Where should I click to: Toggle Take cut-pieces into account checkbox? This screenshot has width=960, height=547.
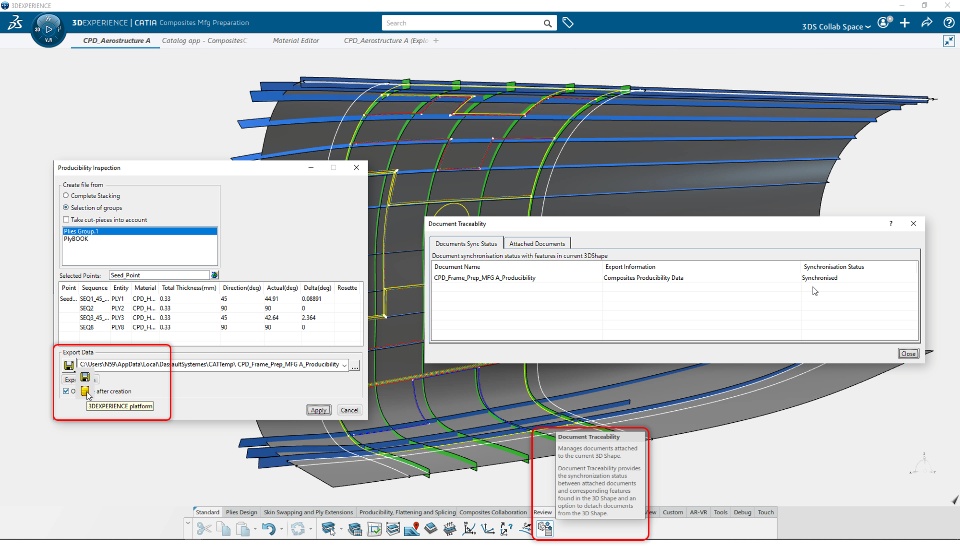click(66, 219)
